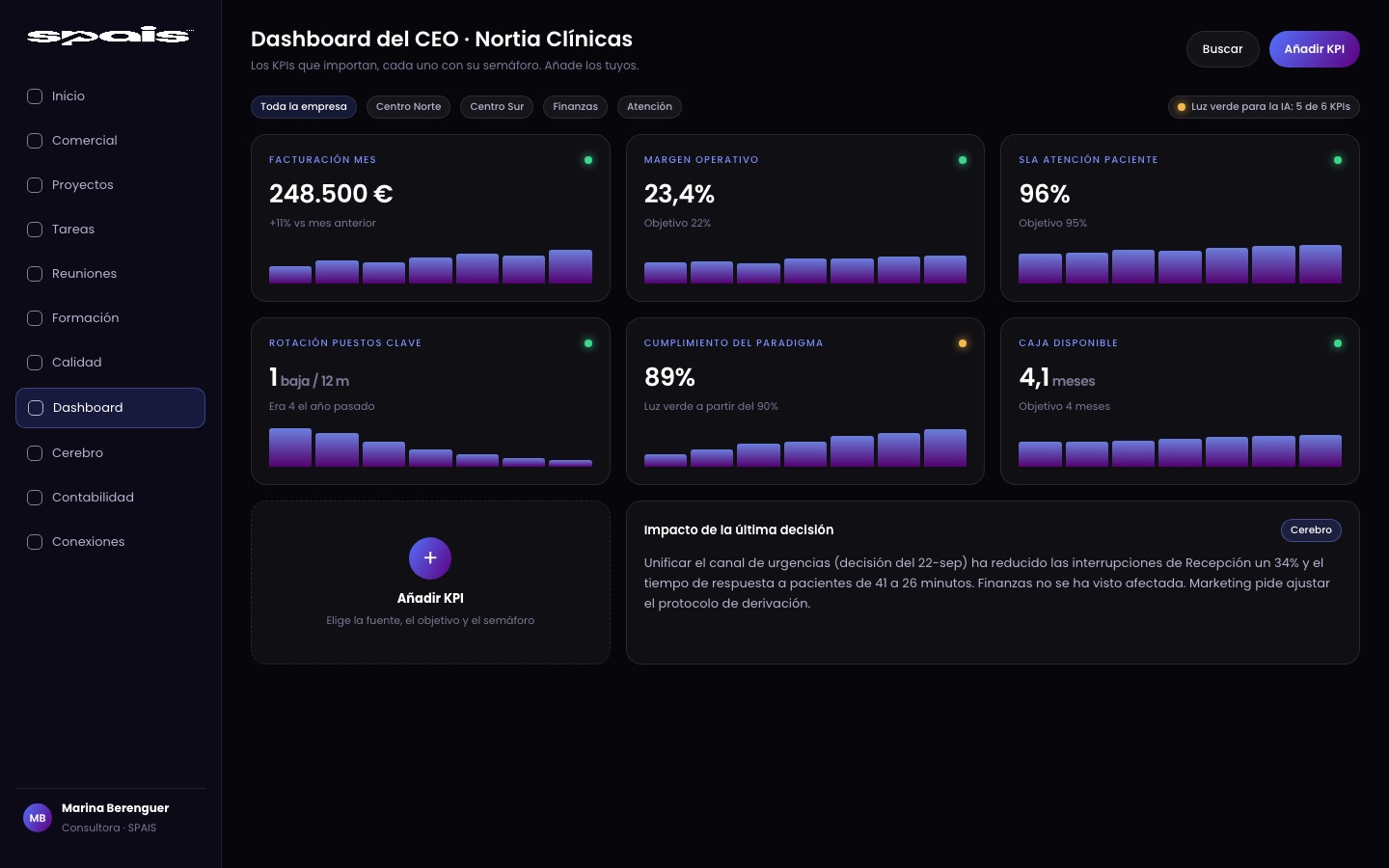Click the Caja Disponible green status dot
The image size is (1389, 868).
[x=1338, y=343]
